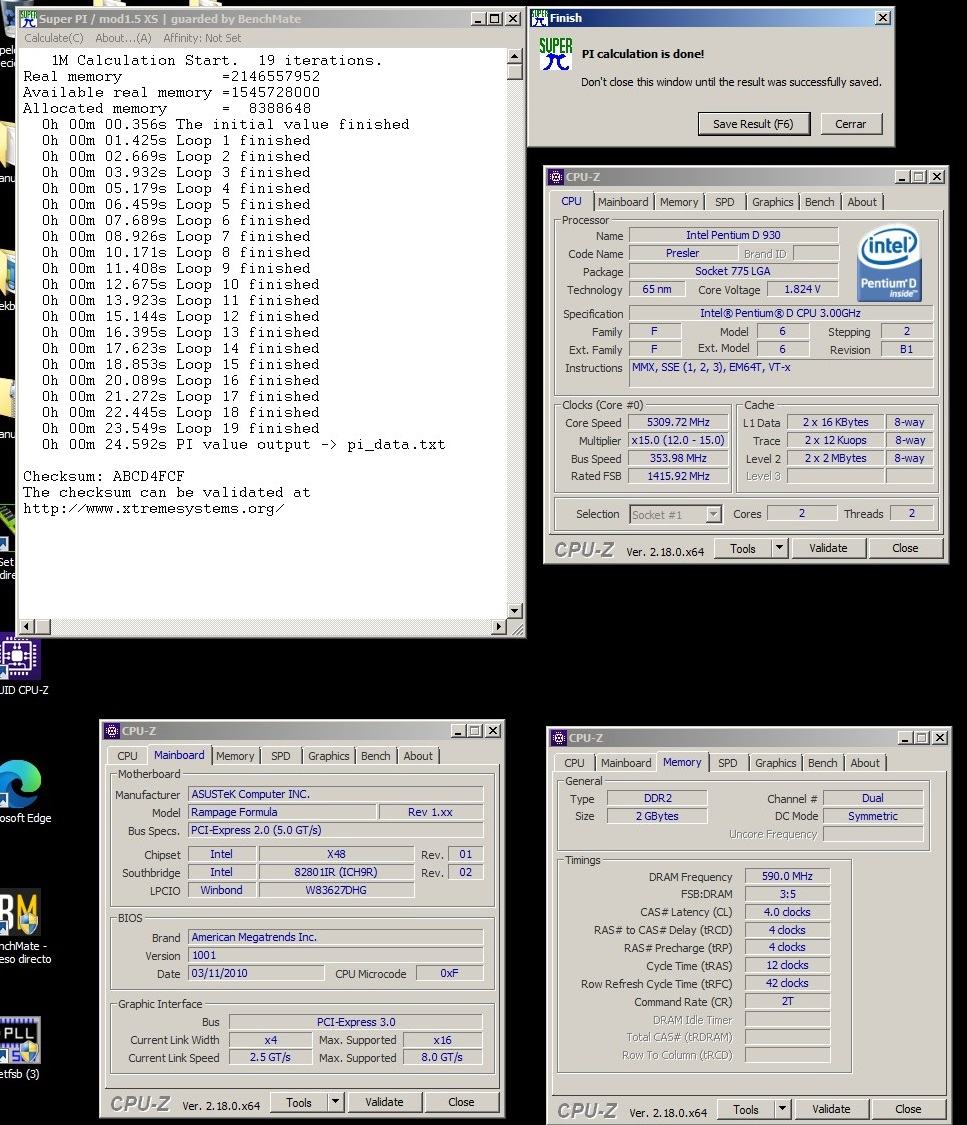967x1125 pixels.
Task: Switch to Mainboard tab in CPU window
Action: [623, 202]
